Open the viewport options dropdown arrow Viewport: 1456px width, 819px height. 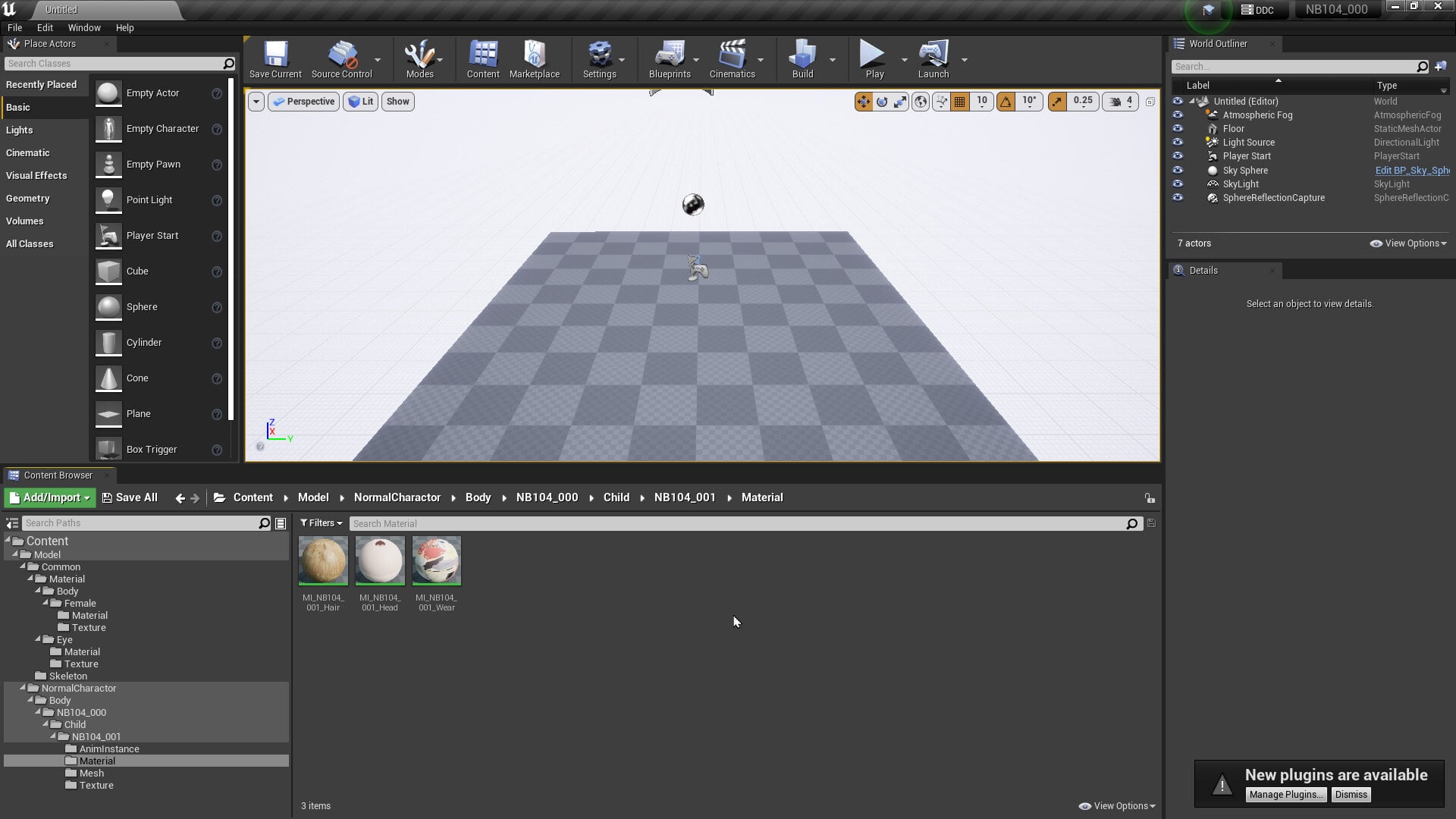(x=256, y=102)
